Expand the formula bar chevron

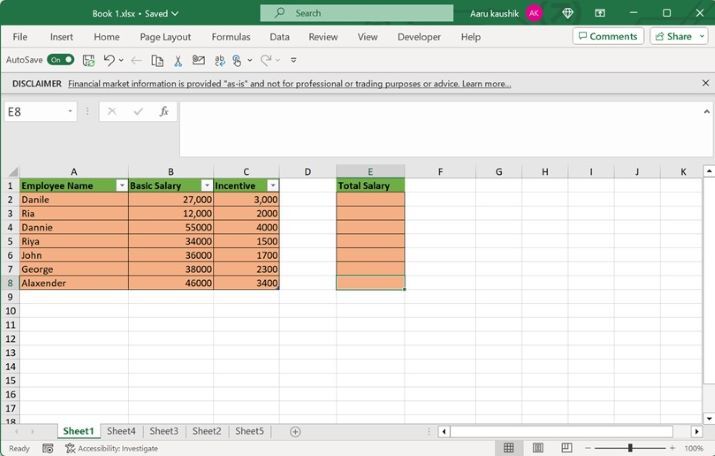[x=706, y=111]
